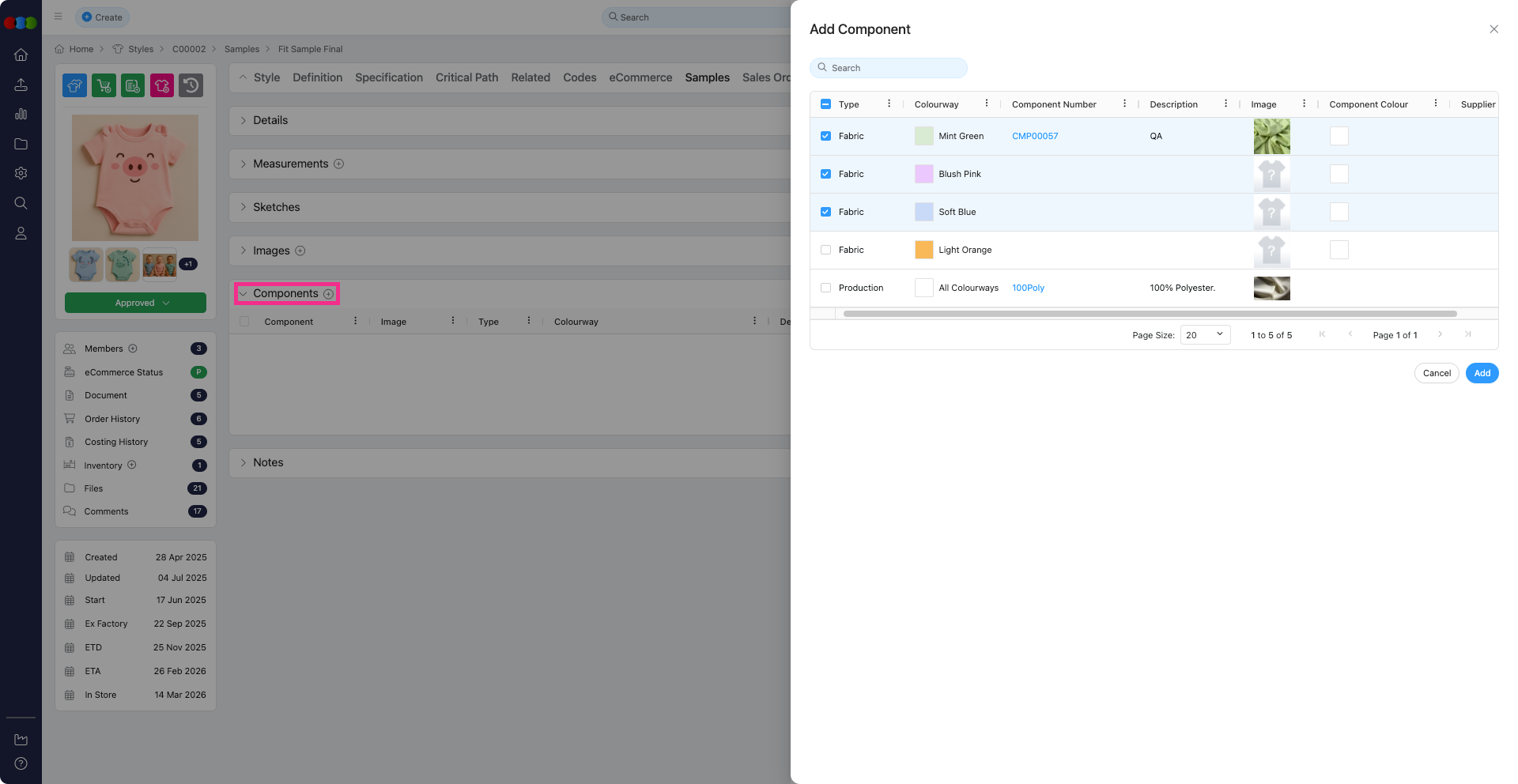This screenshot has height=784, width=1518.
Task: Click the help question mark icon in sidebar
Action: pyautogui.click(x=21, y=763)
